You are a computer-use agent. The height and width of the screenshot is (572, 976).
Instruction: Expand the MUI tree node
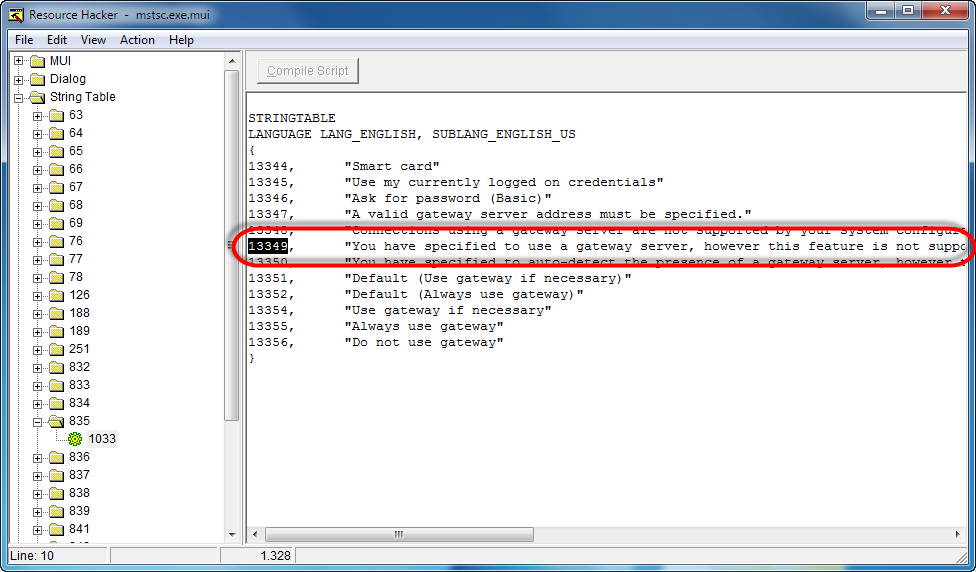[18, 61]
